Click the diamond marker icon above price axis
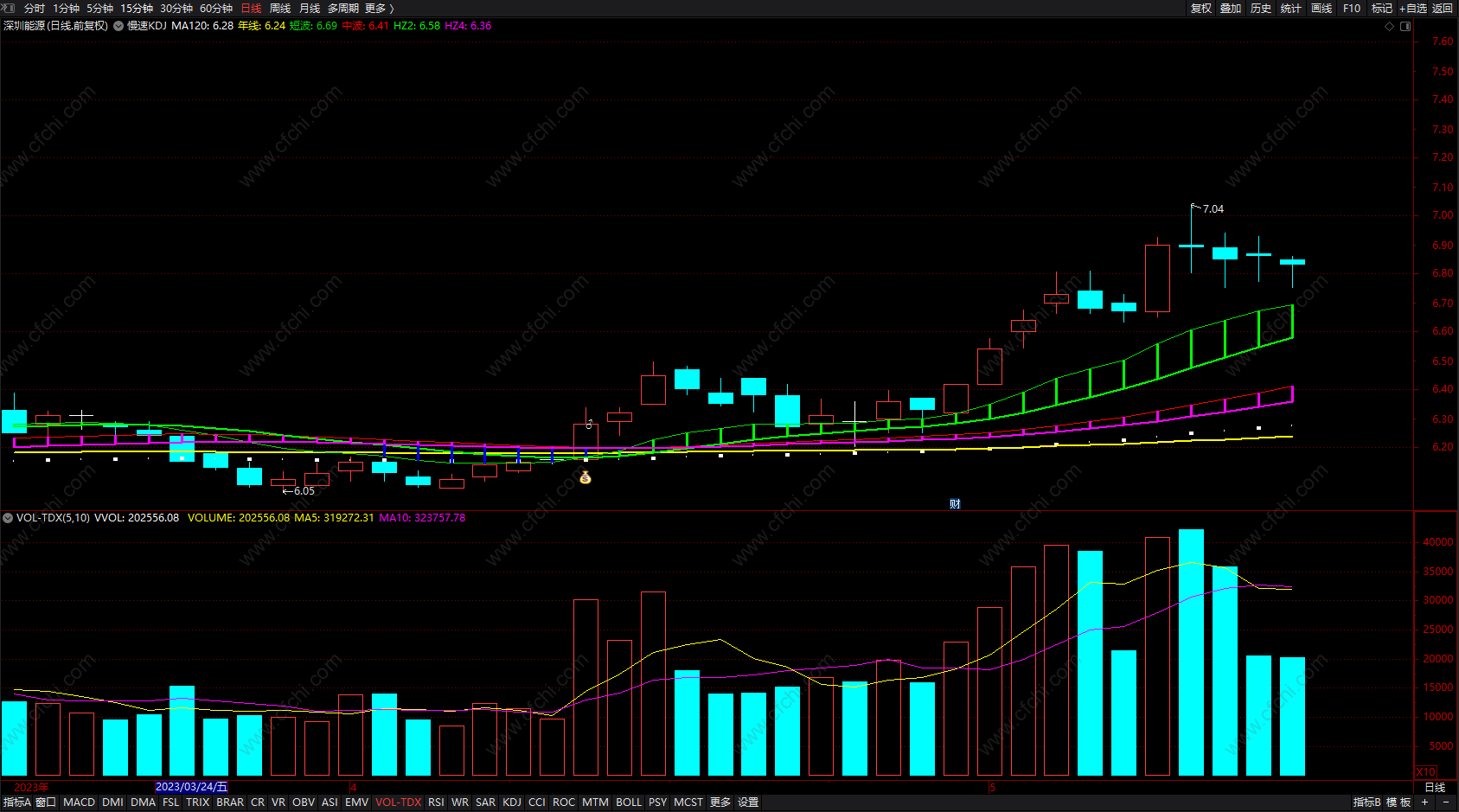This screenshot has height=812, width=1459. tap(1390, 26)
